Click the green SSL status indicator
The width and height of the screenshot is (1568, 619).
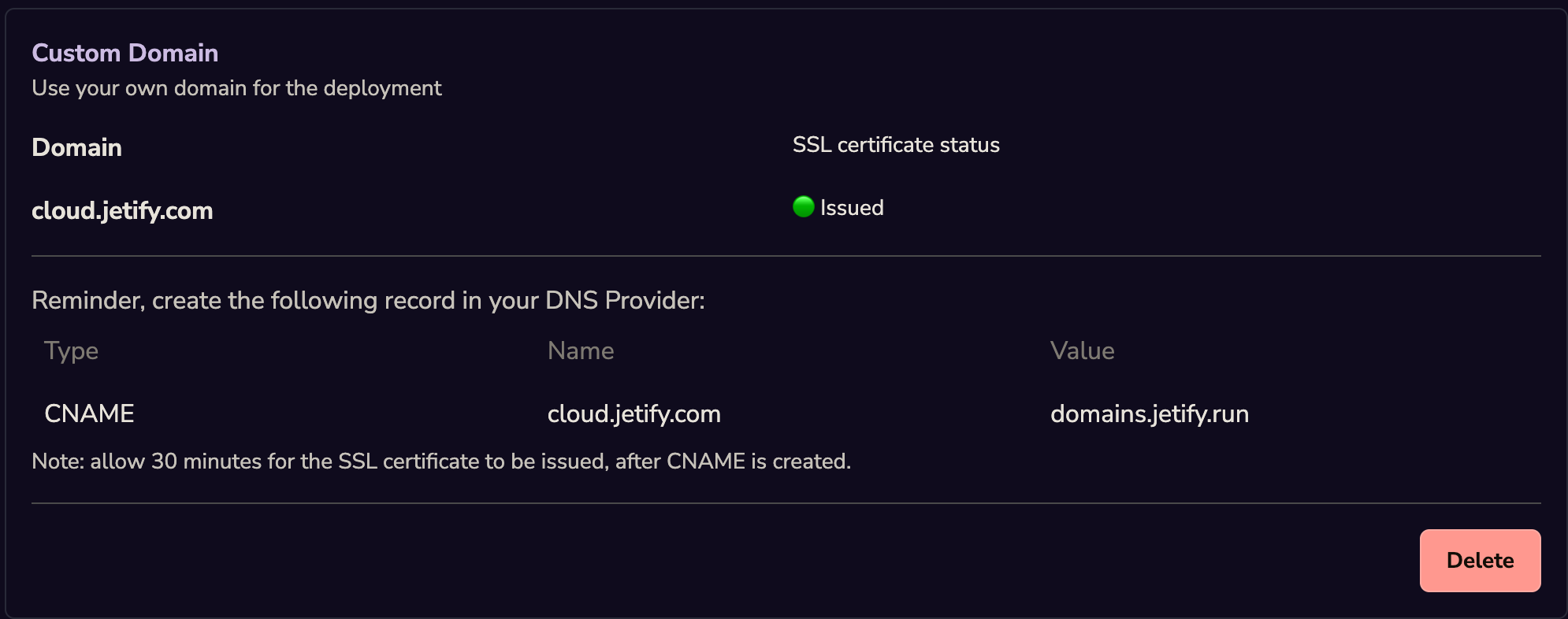(802, 206)
